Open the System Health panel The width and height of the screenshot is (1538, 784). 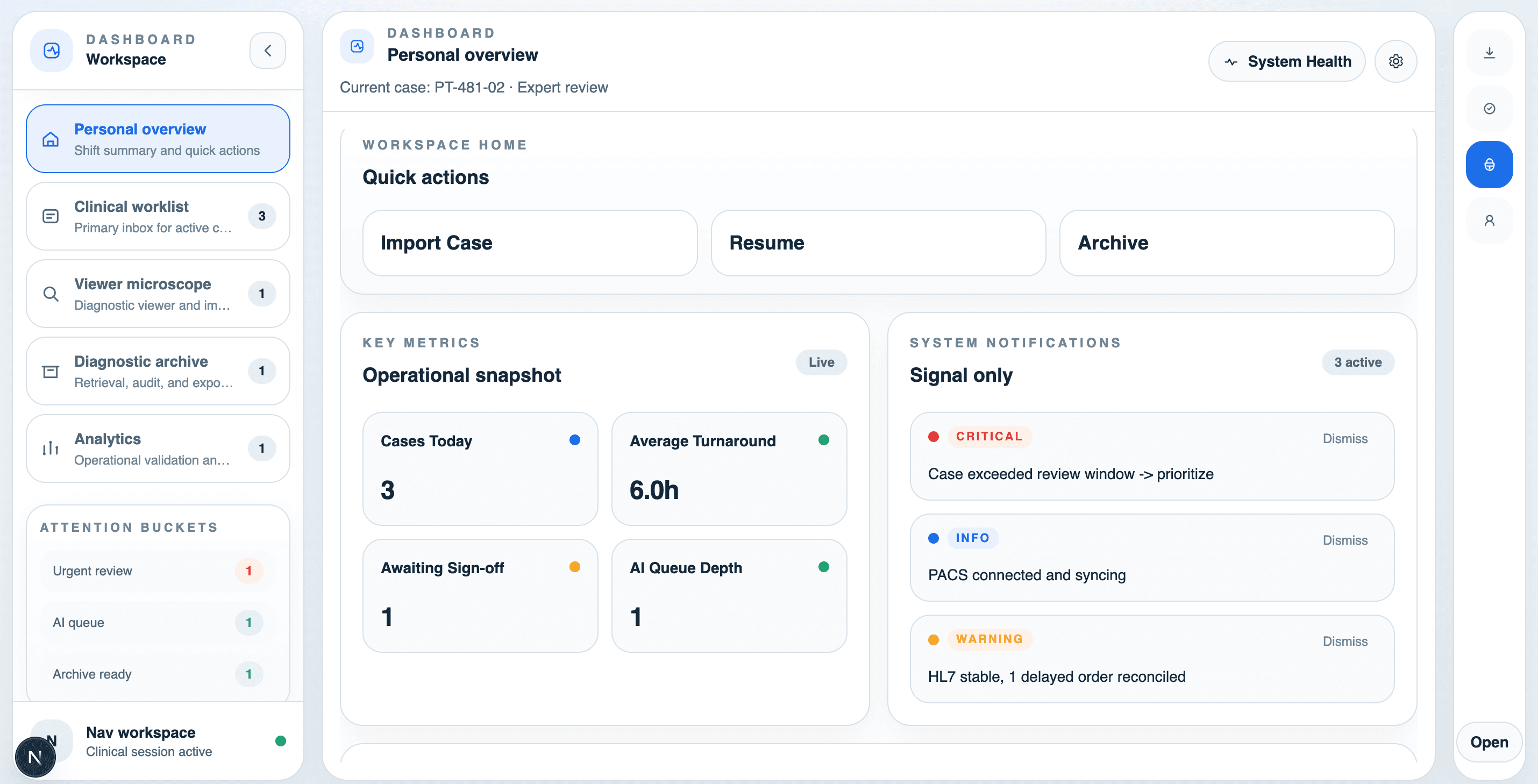[1287, 61]
